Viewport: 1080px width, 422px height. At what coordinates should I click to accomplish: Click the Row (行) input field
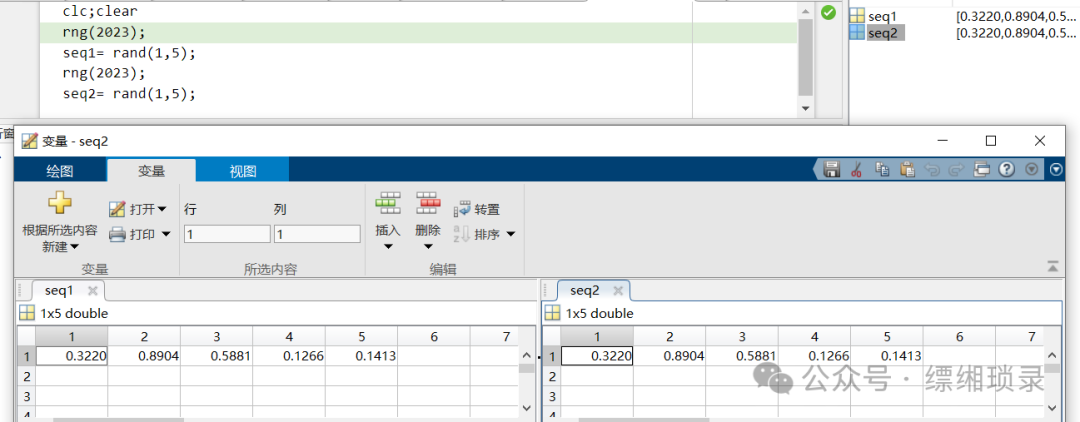click(227, 234)
